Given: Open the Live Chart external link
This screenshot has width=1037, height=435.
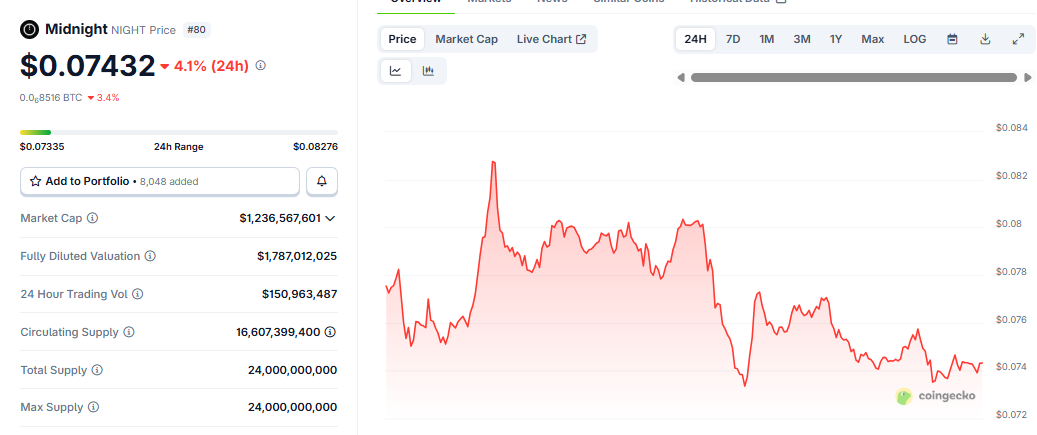Looking at the screenshot, I should point(552,39).
